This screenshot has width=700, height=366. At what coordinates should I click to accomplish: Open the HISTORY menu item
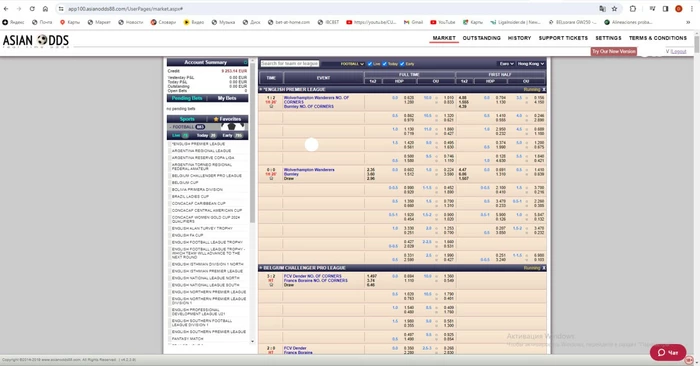pos(520,38)
